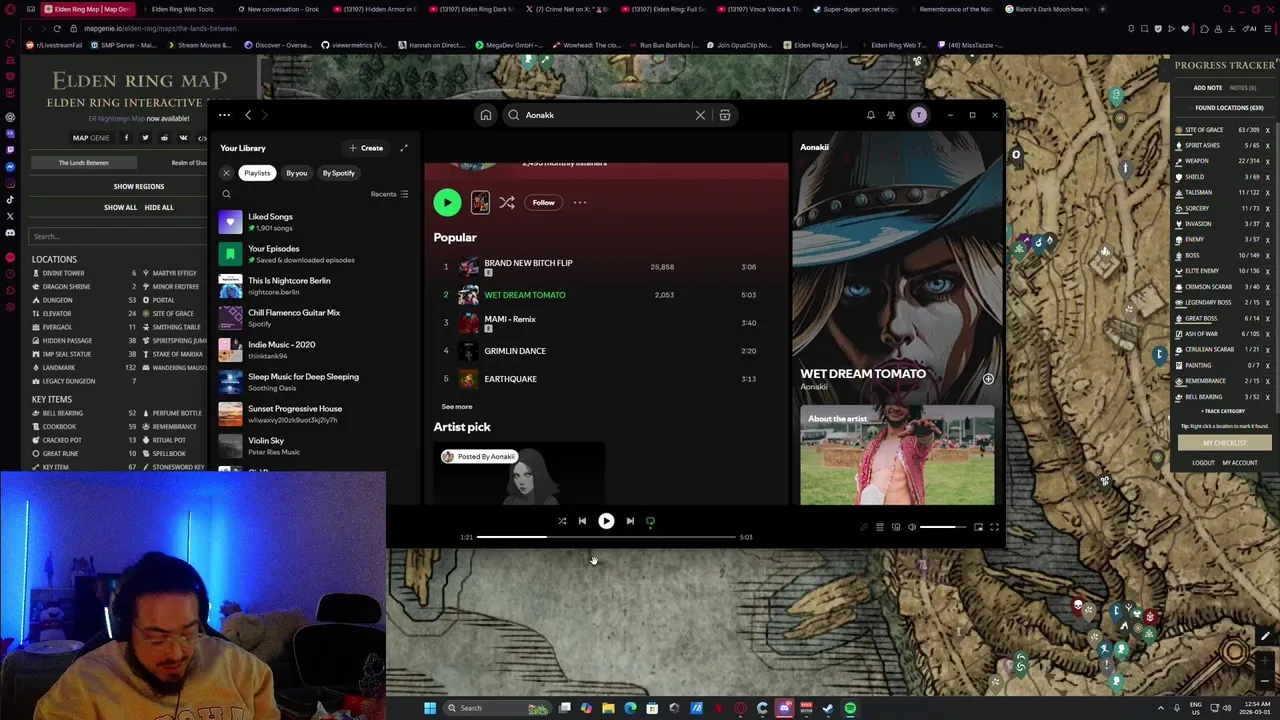This screenshot has width=1280, height=720.
Task: Toggle repeat in the player bar
Action: click(650, 521)
